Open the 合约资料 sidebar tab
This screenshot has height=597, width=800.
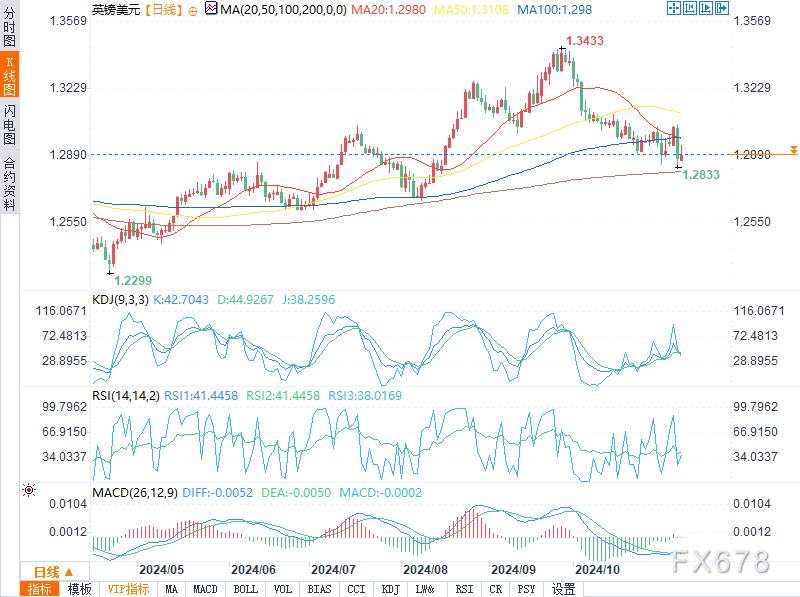coord(9,185)
